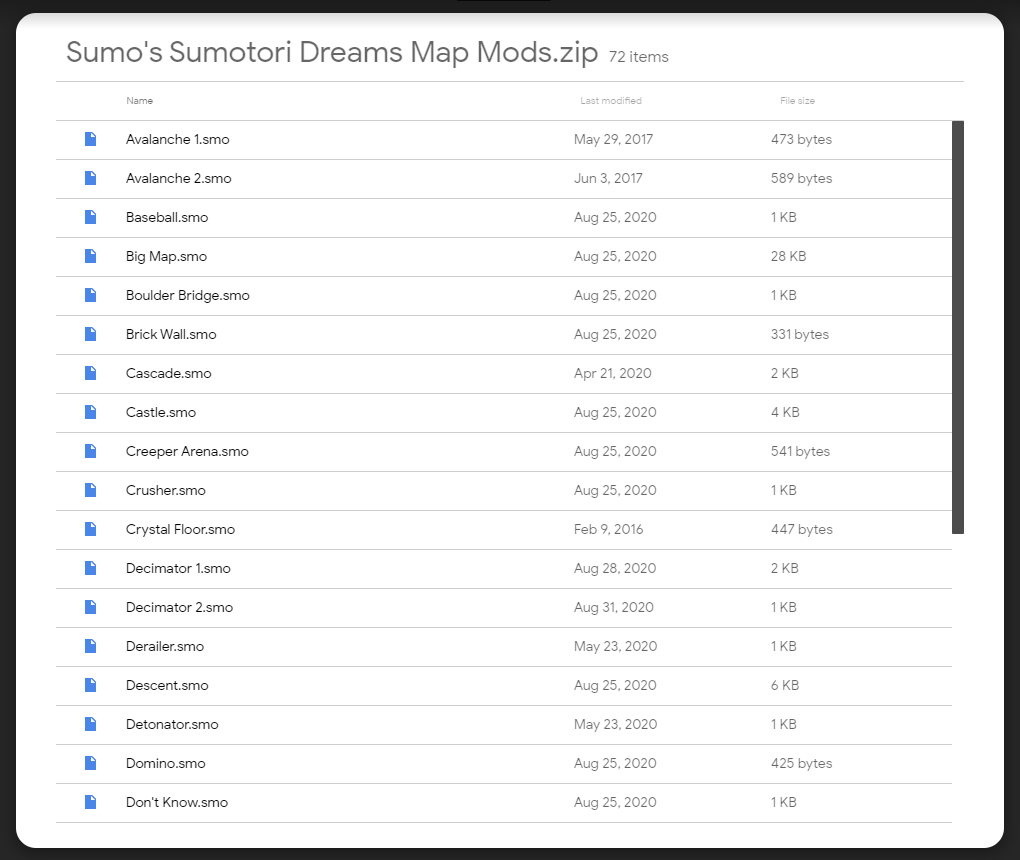The image size is (1020, 860).
Task: Open the Detonator.smo file name
Action: pos(172,724)
